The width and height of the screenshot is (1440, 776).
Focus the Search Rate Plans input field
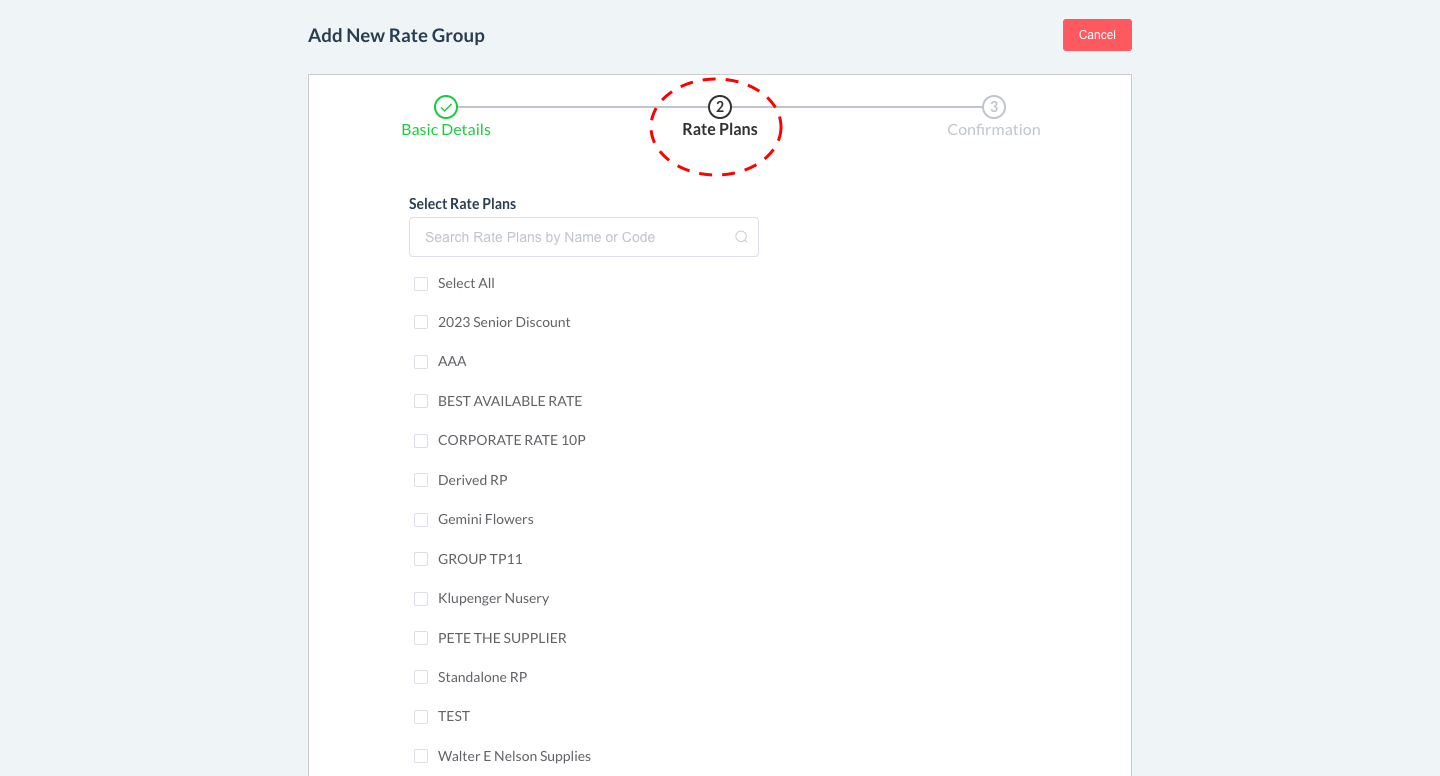(570, 237)
